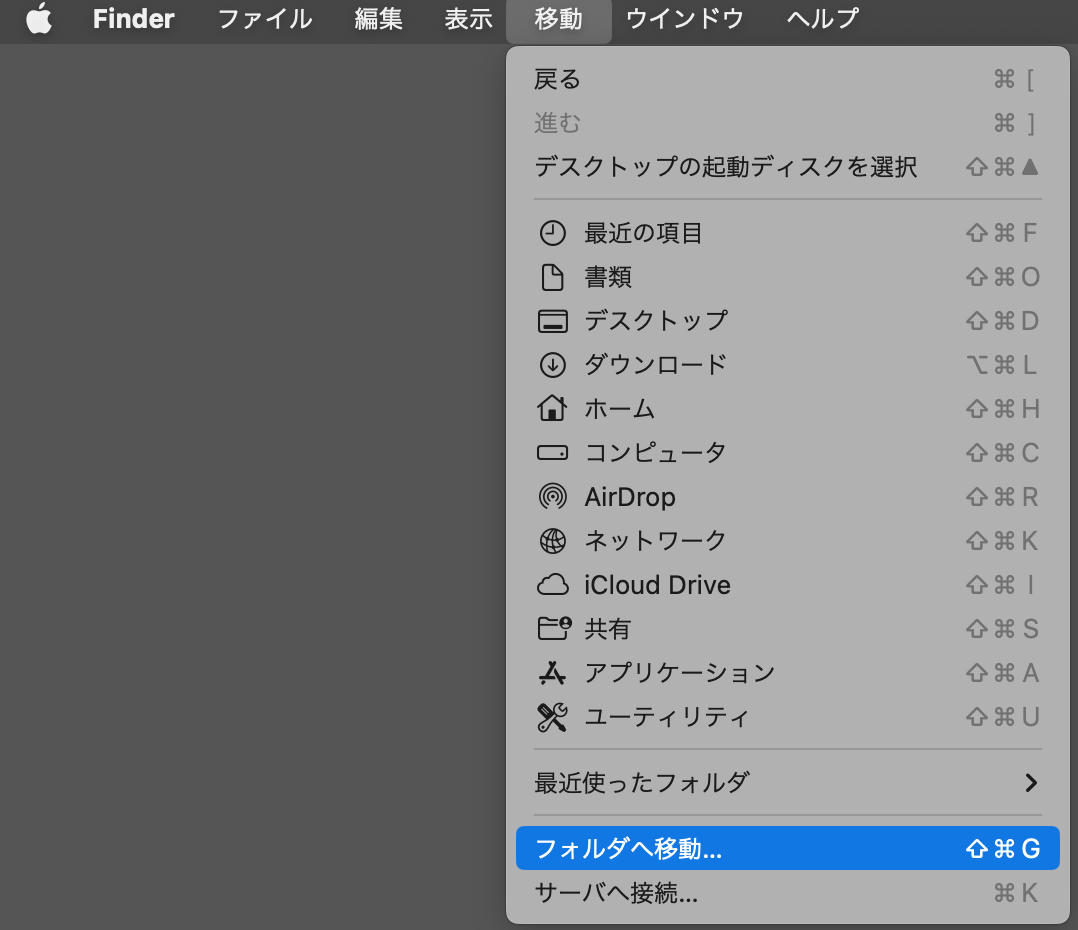Select 最近の項目 label
Image resolution: width=1078 pixels, height=930 pixels.
643,233
